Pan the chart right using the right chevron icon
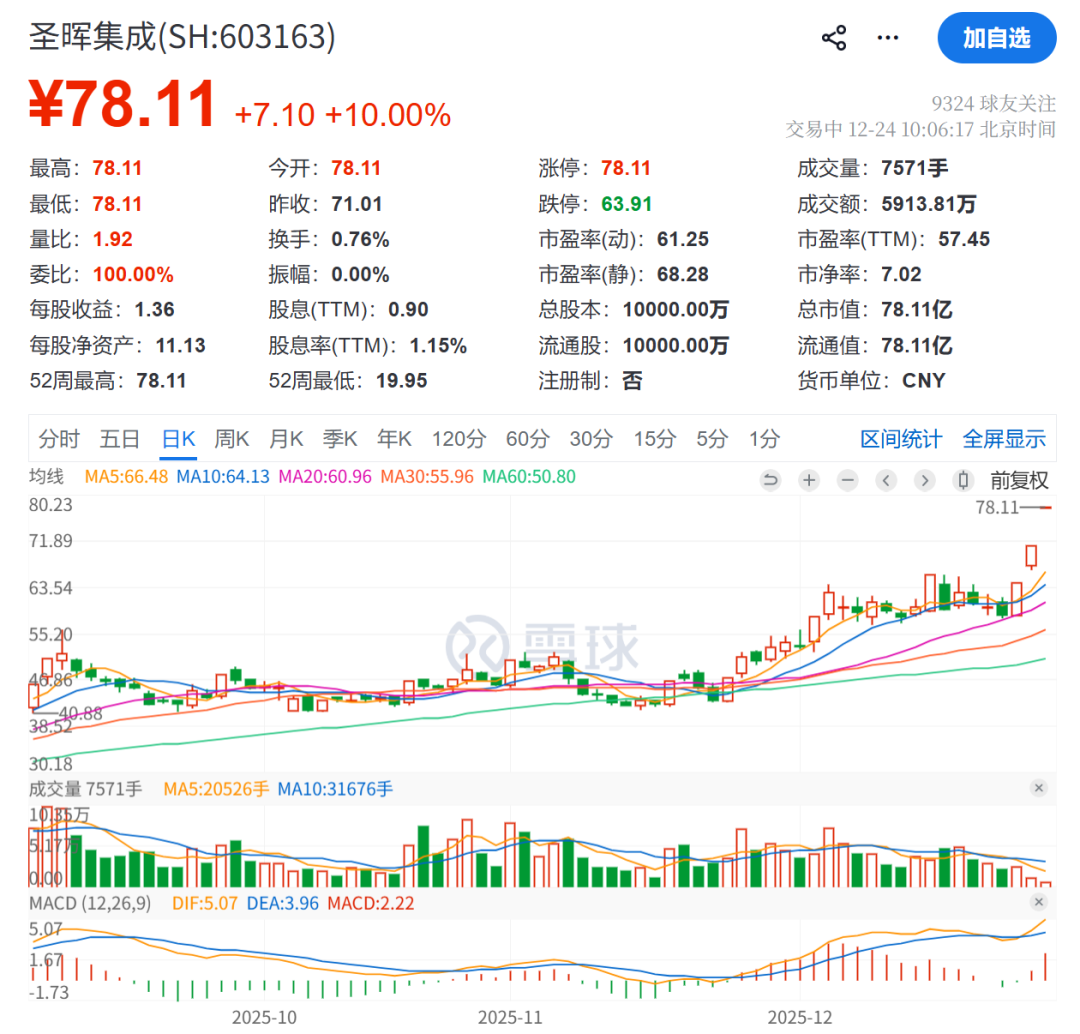Image resolution: width=1080 pixels, height=1034 pixels. point(924,480)
